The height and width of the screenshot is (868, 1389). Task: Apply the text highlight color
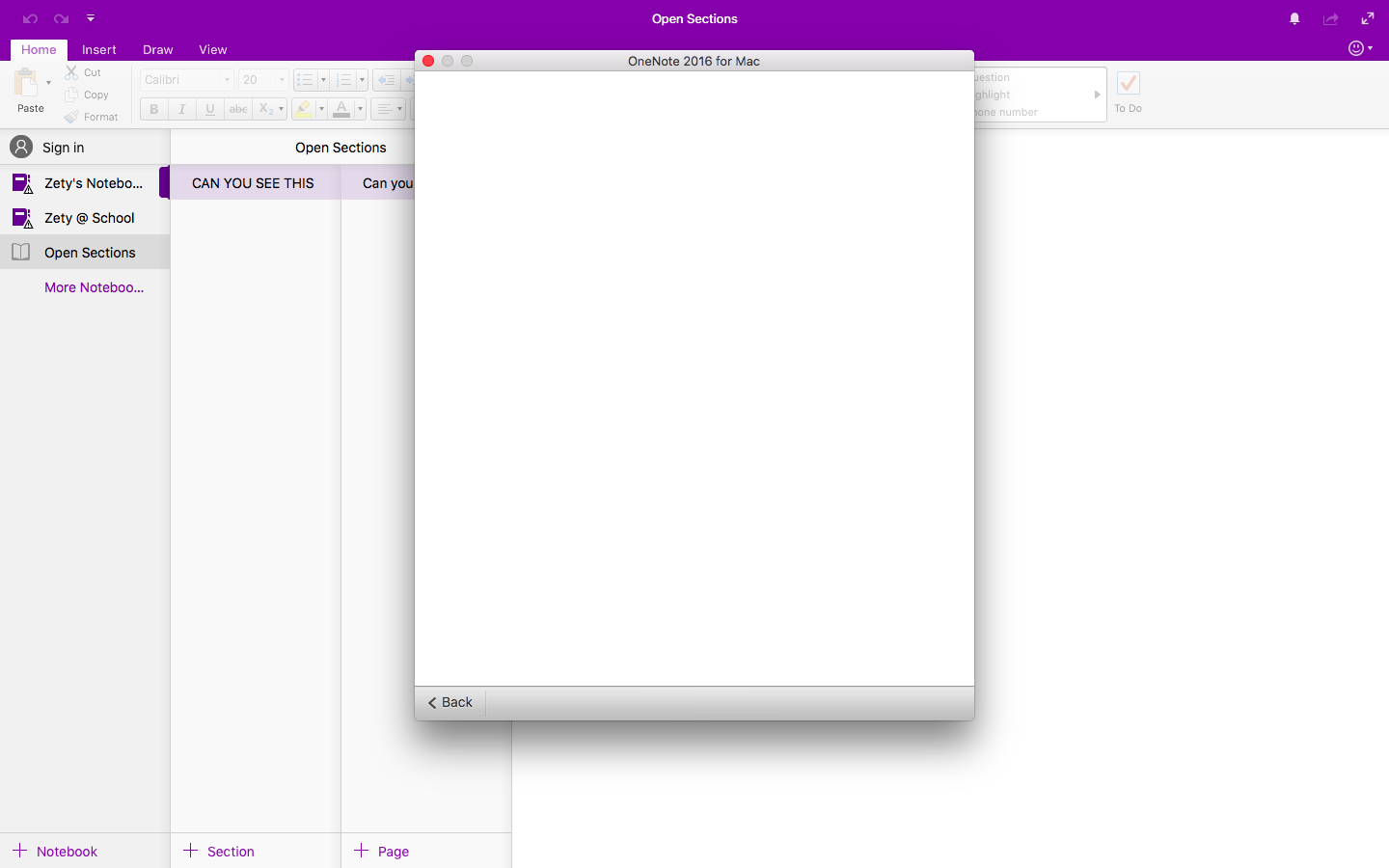click(303, 109)
